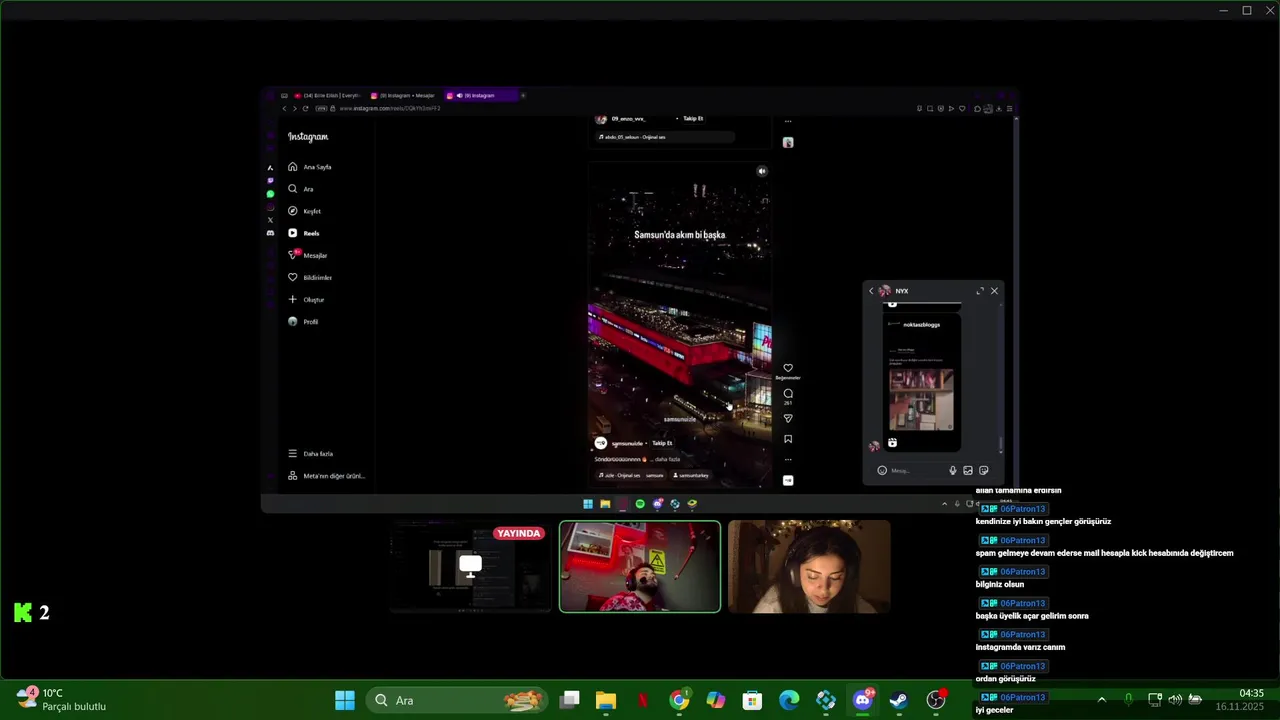Click the browser back arrow
The height and width of the screenshot is (720, 1280).
coord(284,108)
